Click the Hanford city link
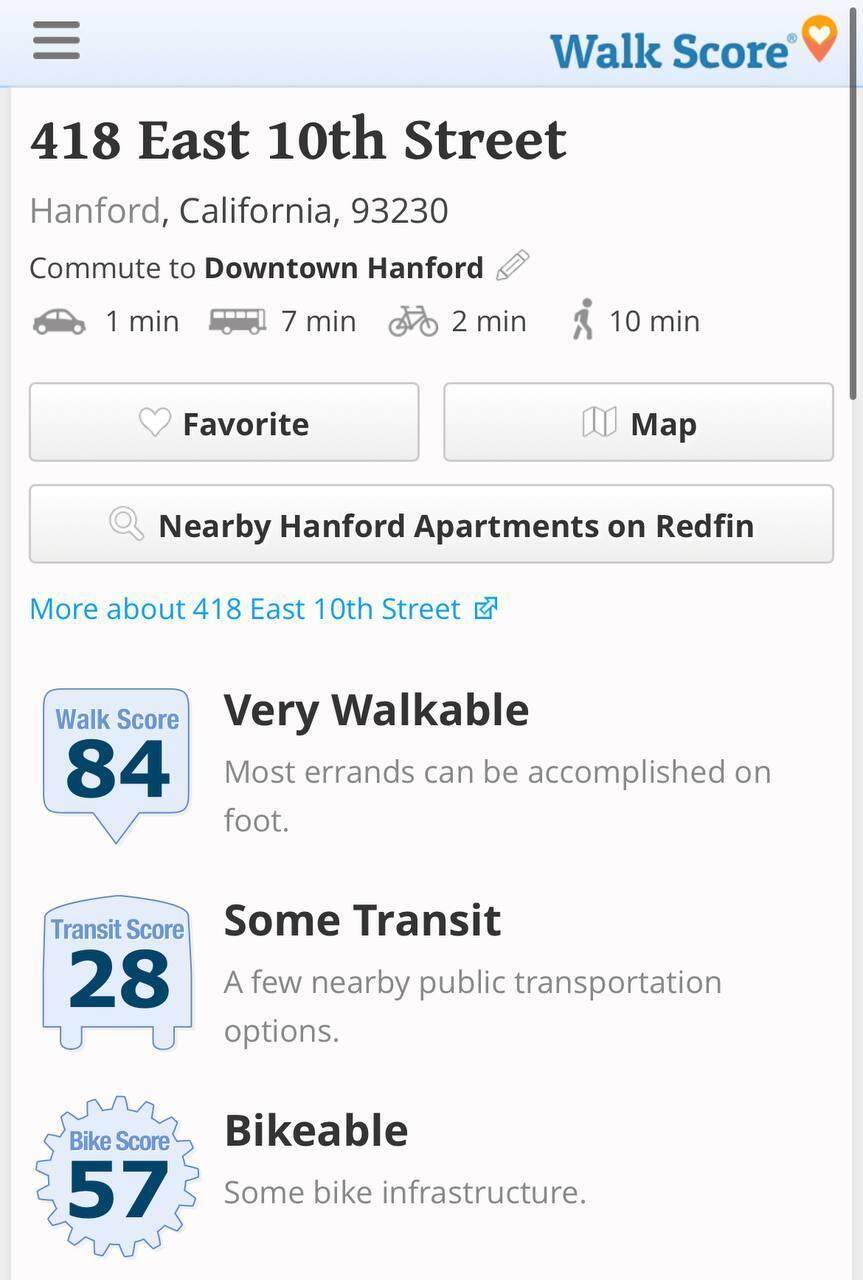This screenshot has width=863, height=1280. tap(94, 211)
